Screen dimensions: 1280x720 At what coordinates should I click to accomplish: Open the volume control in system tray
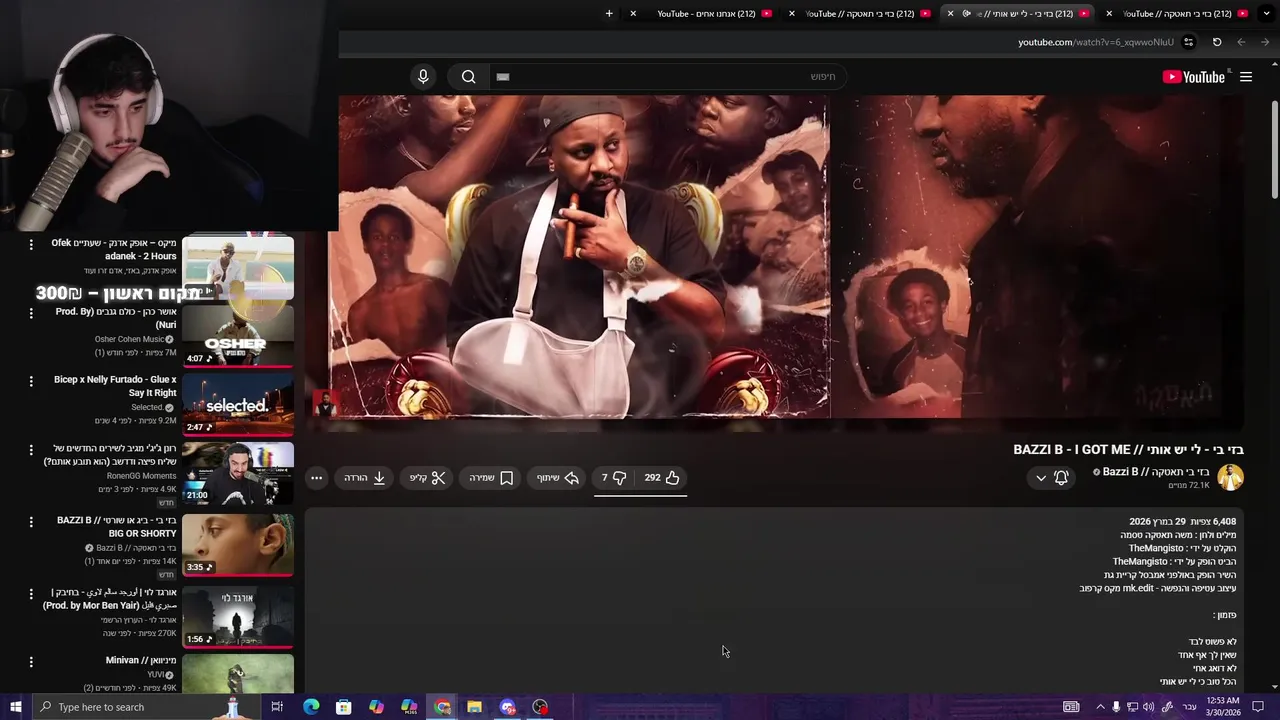[x=1149, y=707]
